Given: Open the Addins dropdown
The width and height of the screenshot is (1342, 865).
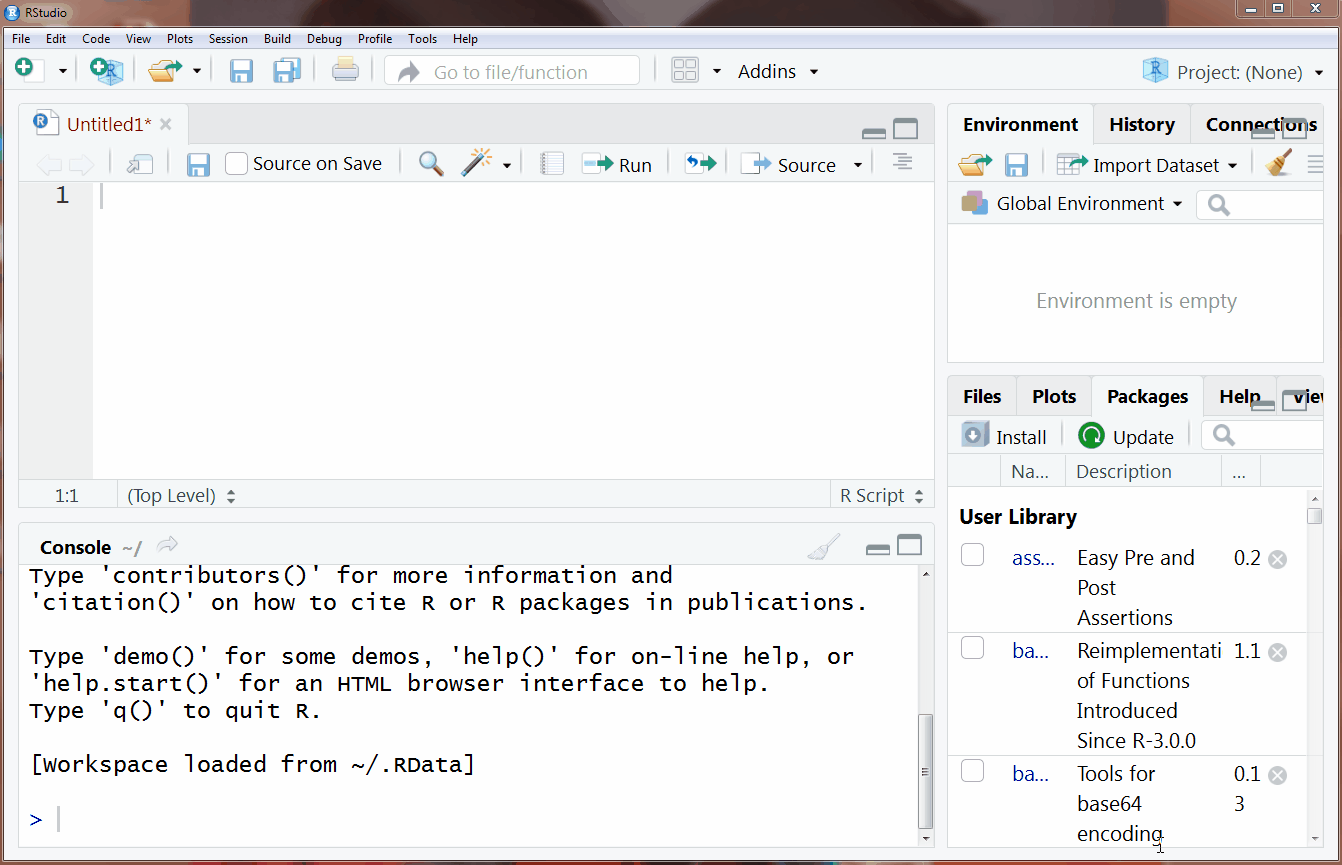Looking at the screenshot, I should click(778, 72).
